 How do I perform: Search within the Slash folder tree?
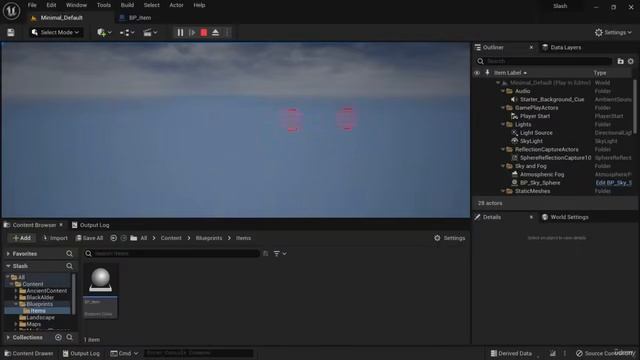(x=69, y=266)
